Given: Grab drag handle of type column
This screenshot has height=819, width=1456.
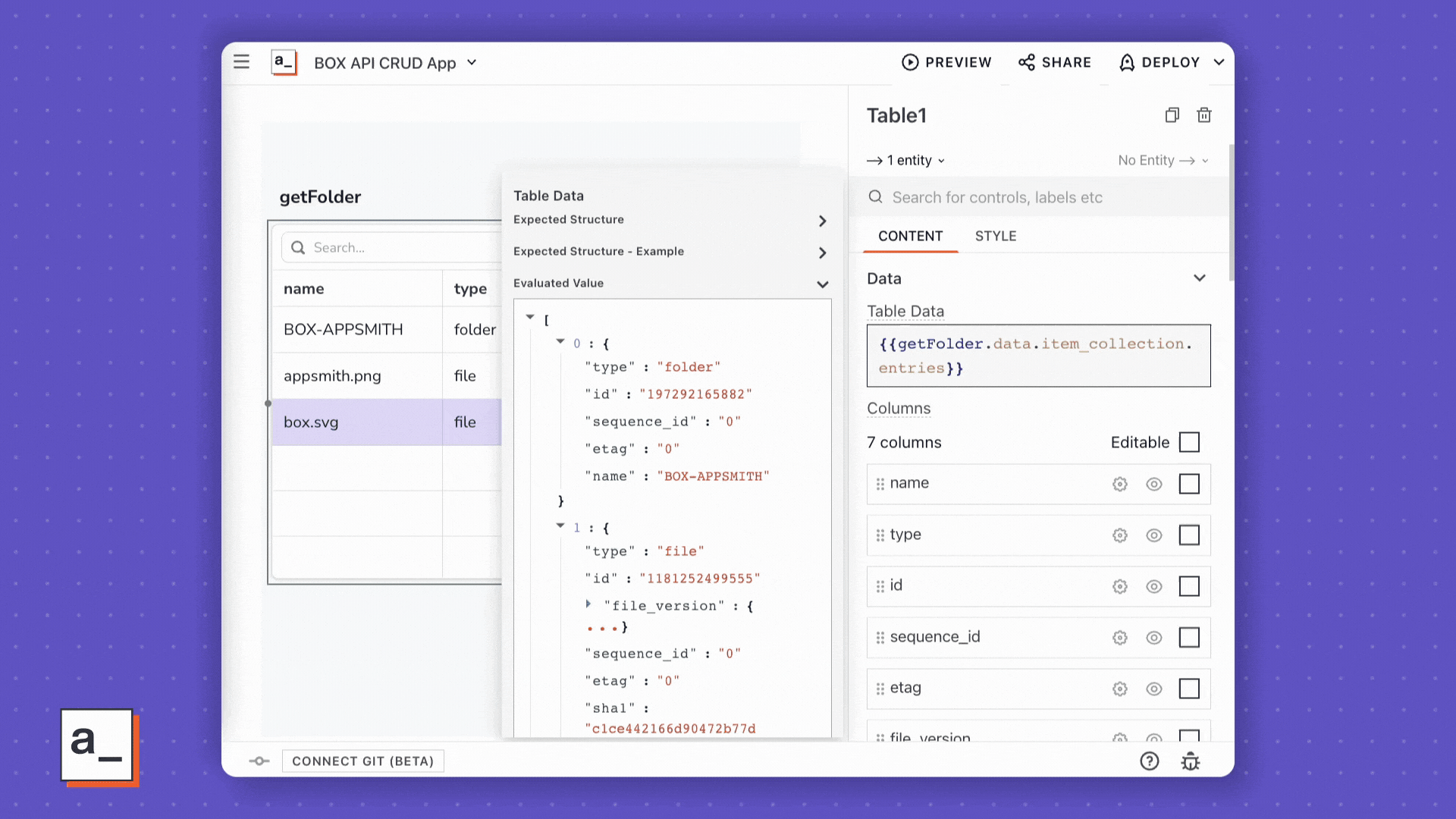Looking at the screenshot, I should point(880,535).
